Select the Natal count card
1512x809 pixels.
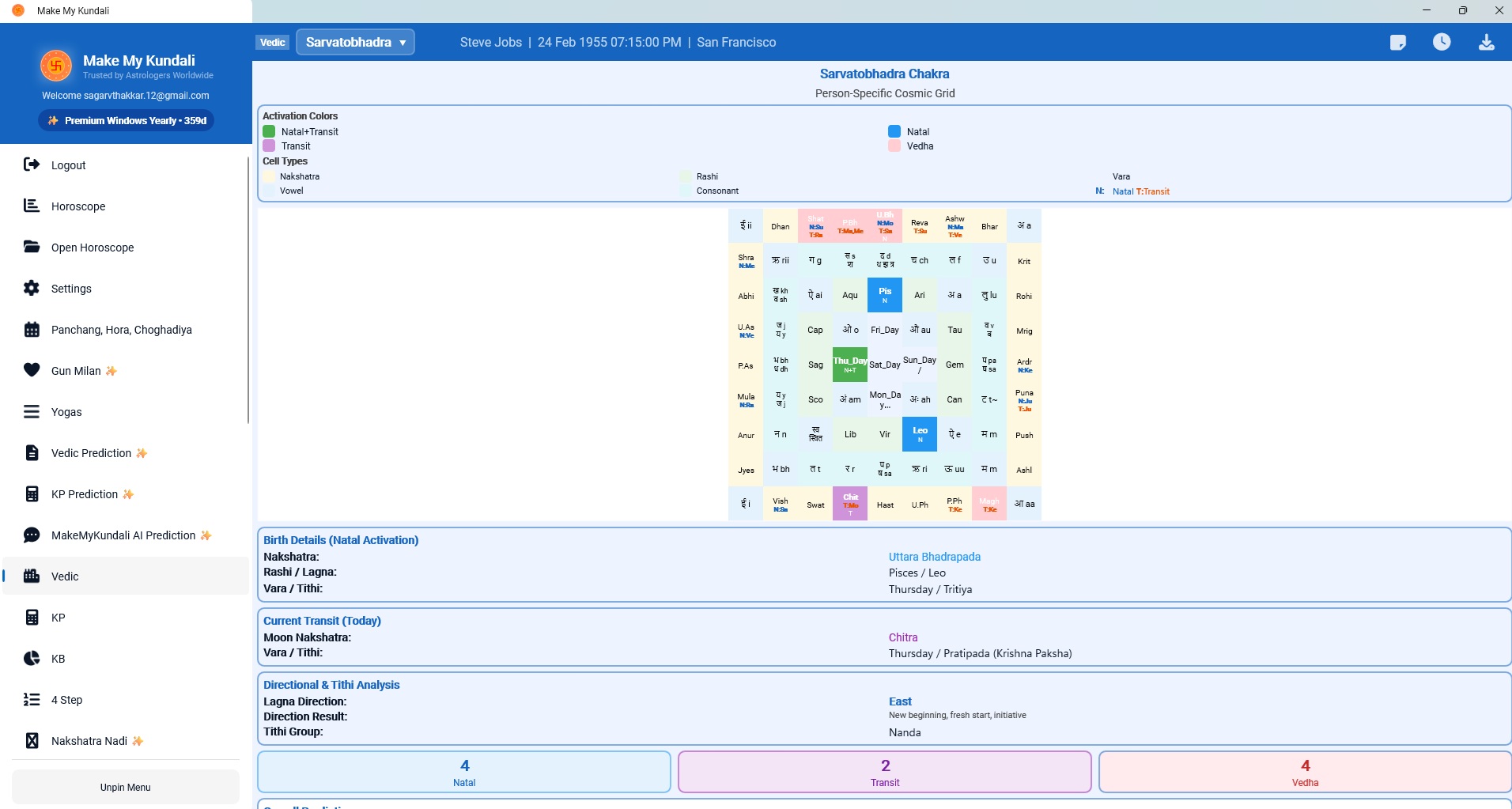464,772
